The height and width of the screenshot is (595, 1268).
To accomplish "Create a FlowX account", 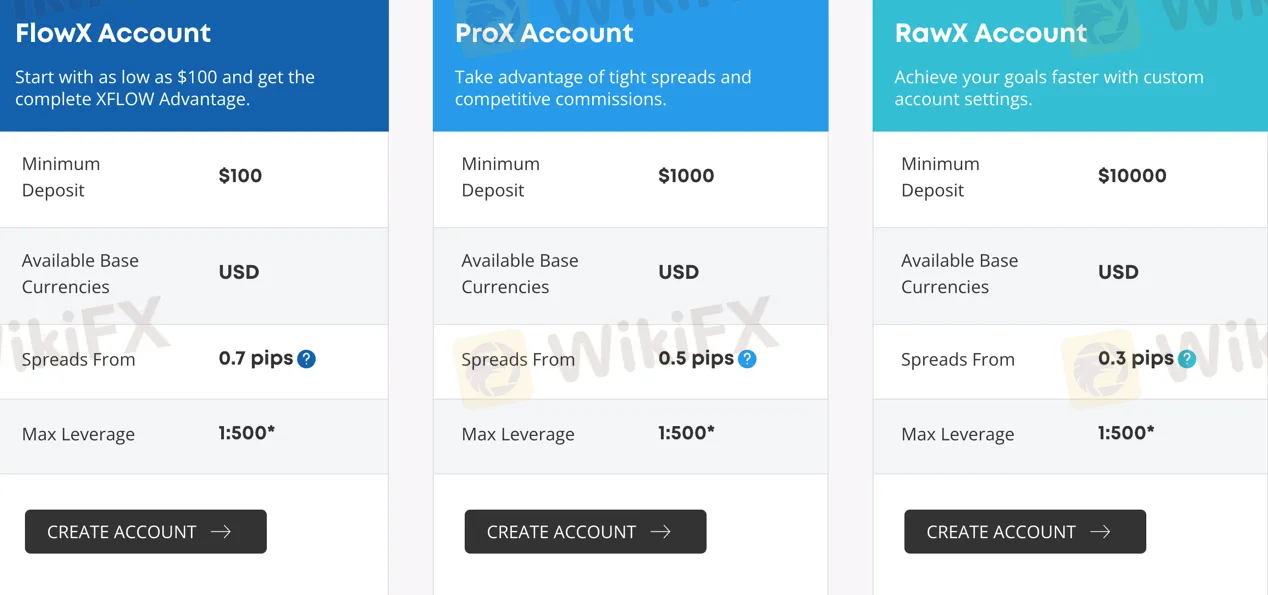I will click(145, 531).
